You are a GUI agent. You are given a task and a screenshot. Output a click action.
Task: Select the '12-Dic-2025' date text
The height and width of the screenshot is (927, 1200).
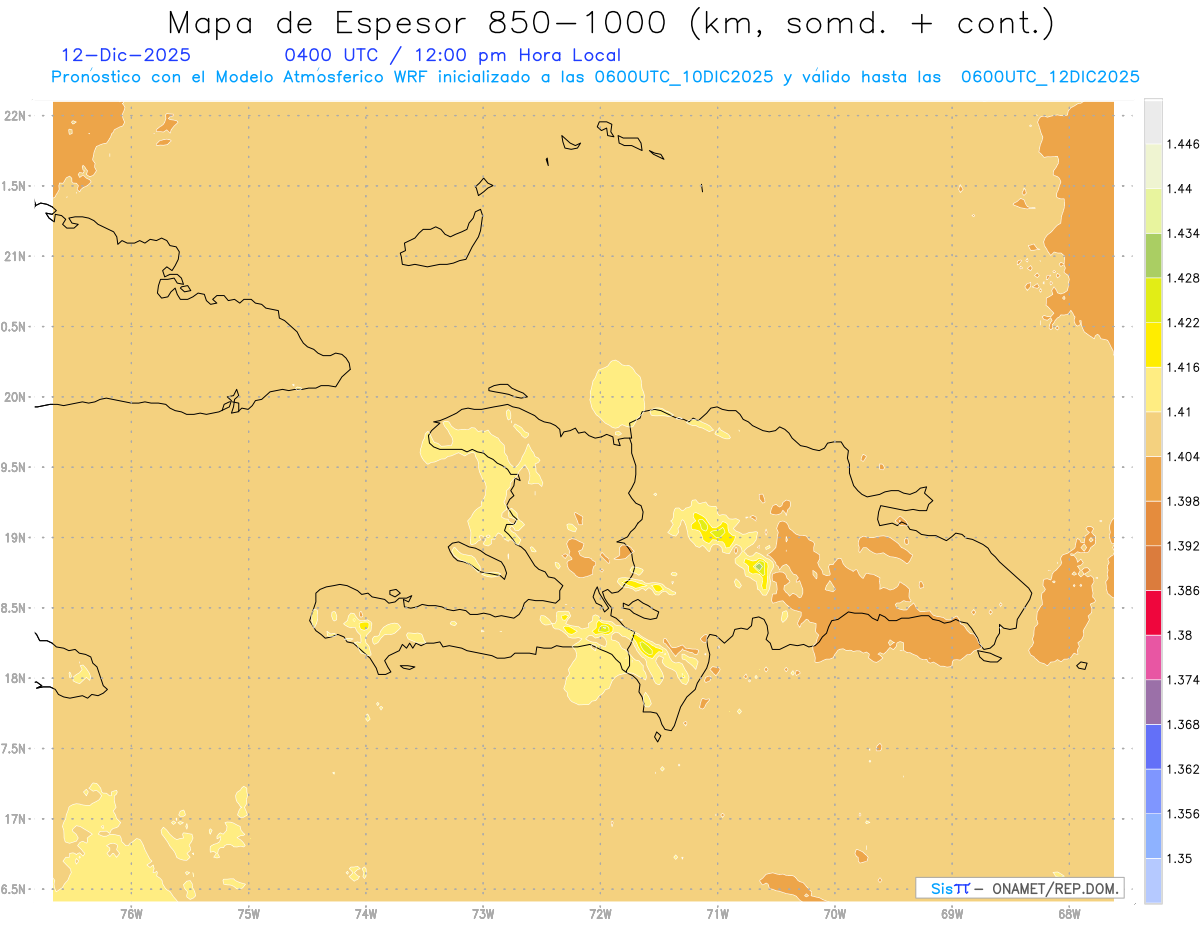point(126,56)
